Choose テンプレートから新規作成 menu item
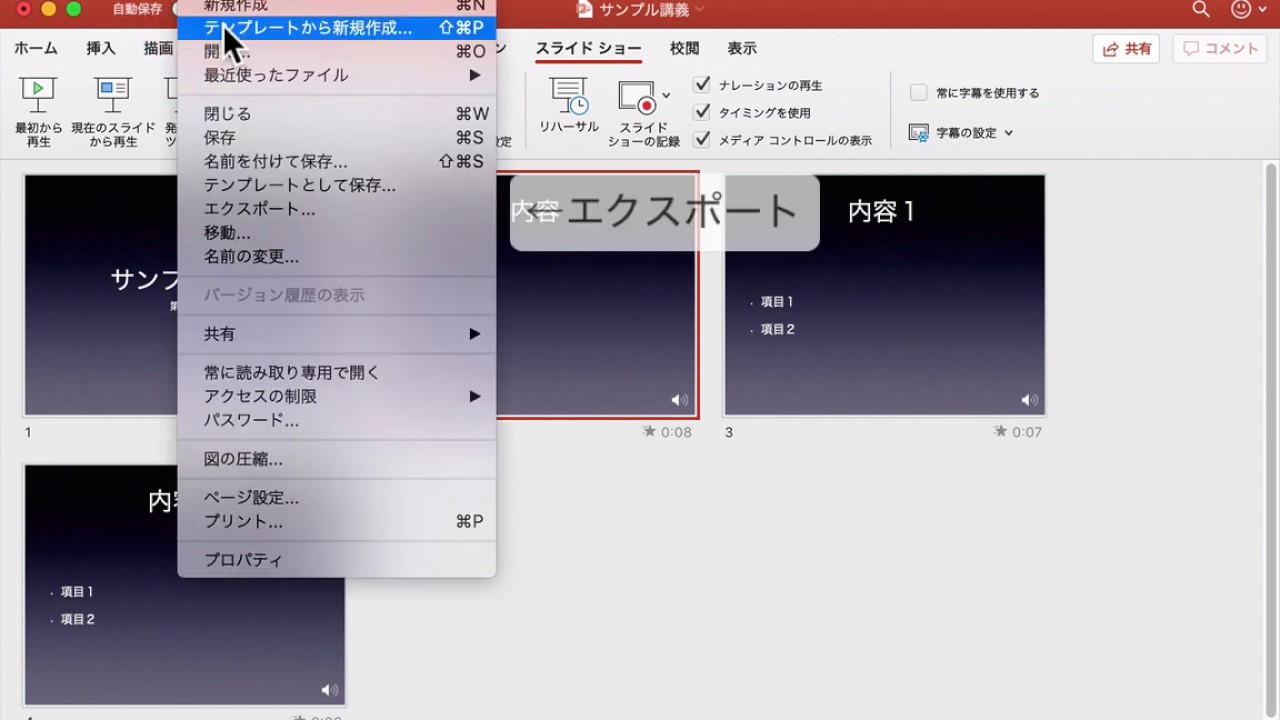Screen dimensions: 1280x720 tap(336, 28)
